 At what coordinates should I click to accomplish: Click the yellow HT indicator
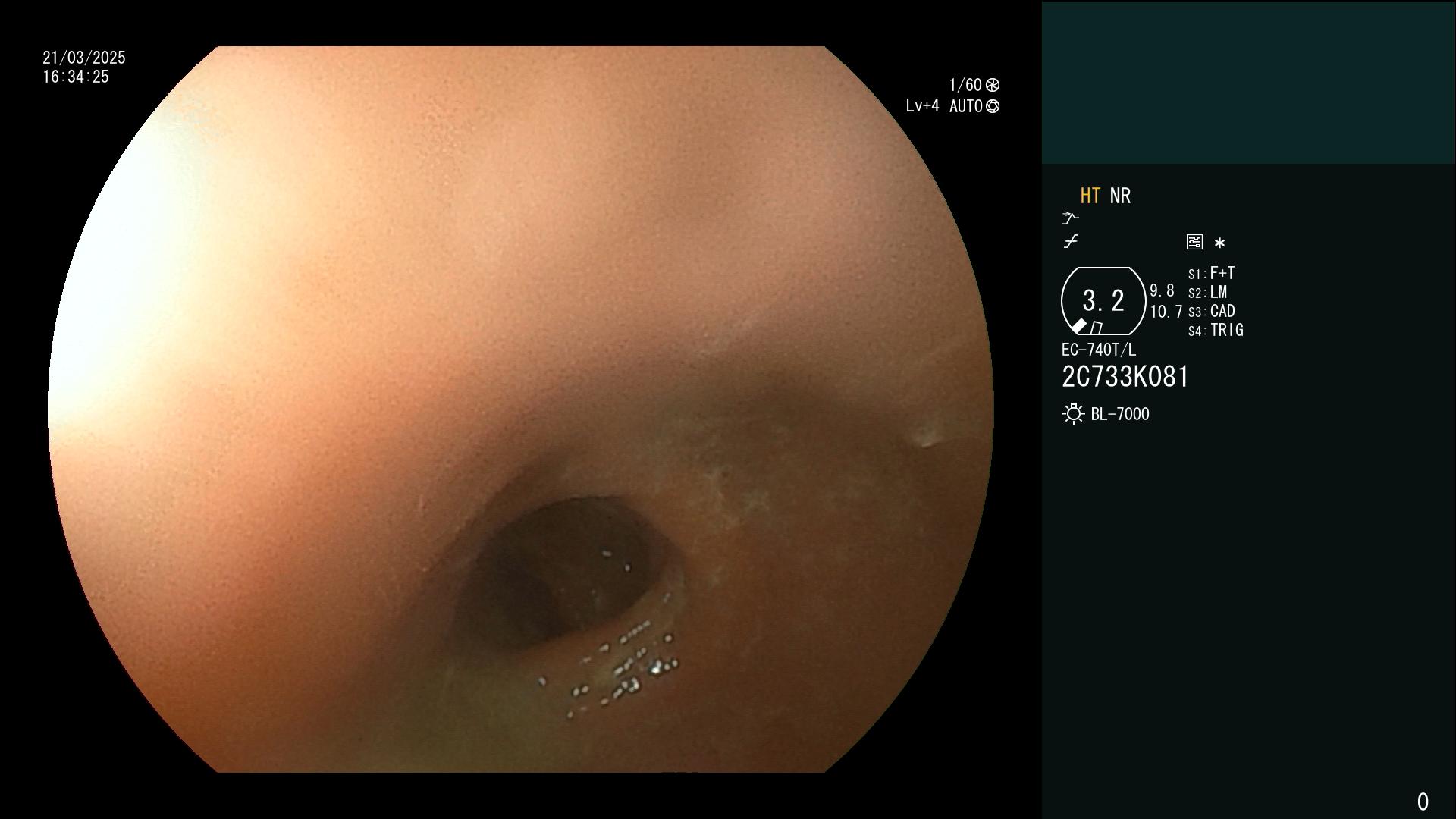coord(1090,196)
